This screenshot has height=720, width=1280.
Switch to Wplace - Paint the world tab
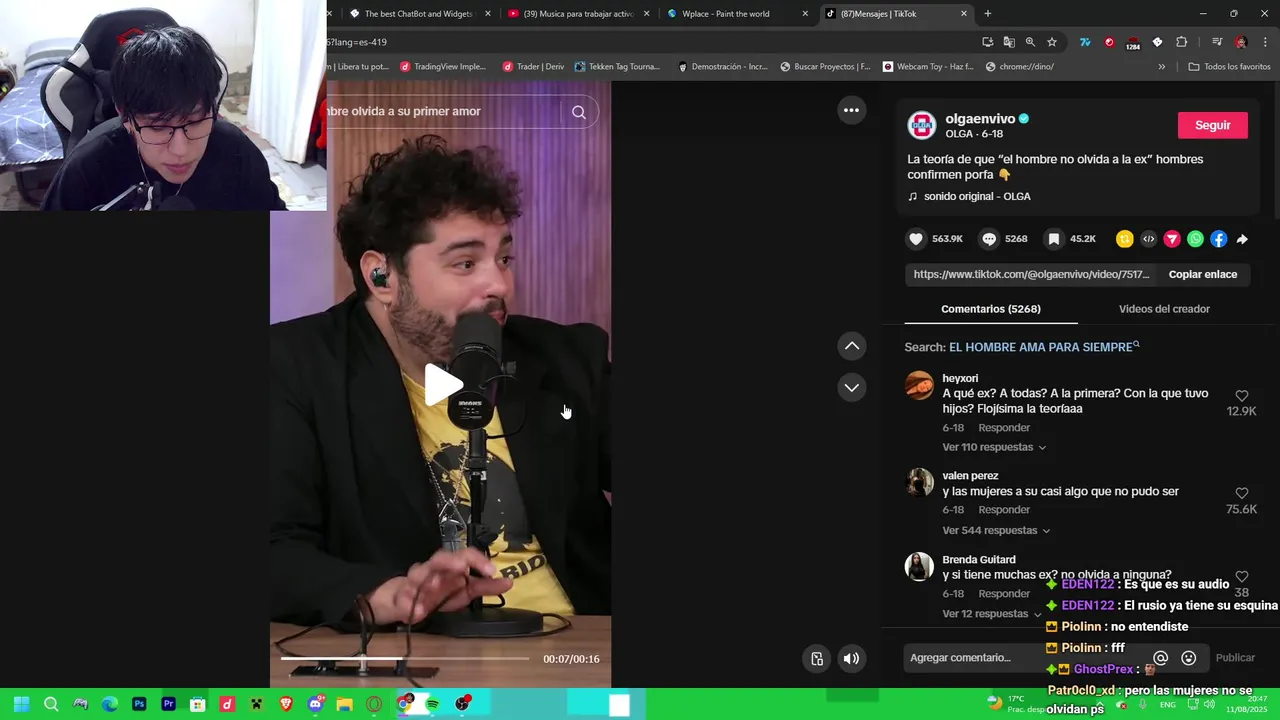(737, 14)
